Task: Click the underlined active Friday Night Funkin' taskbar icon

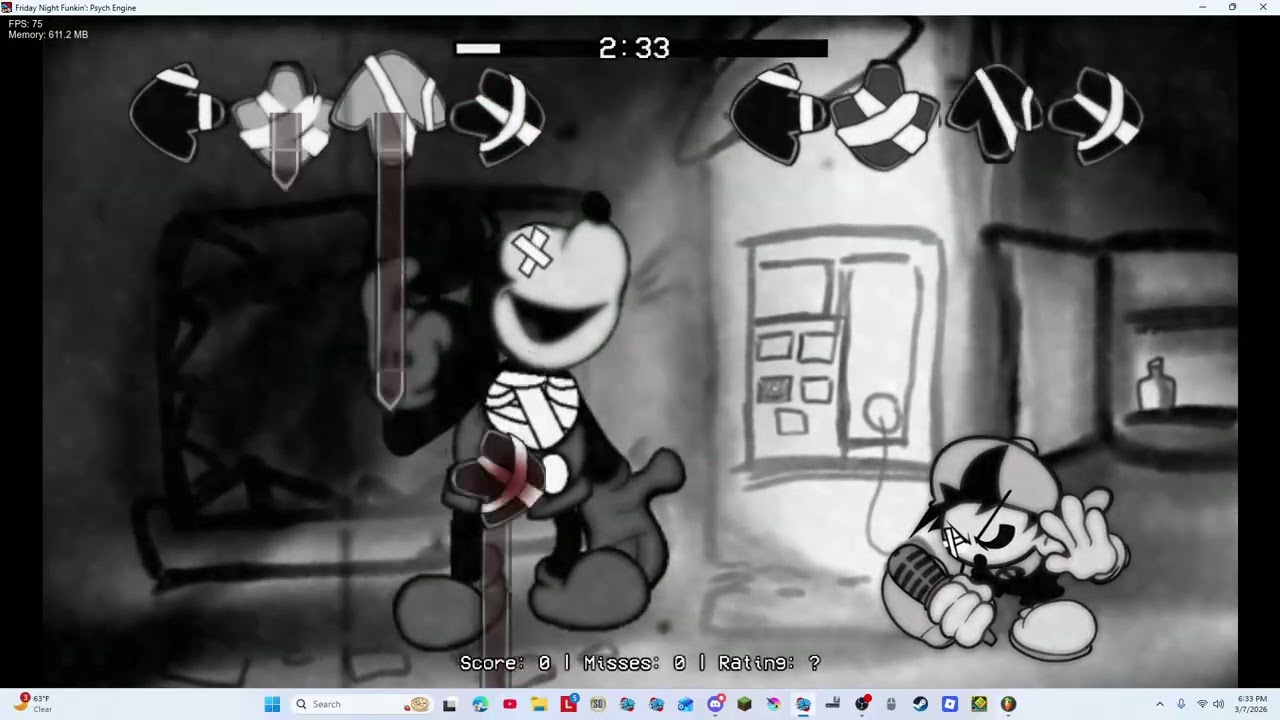Action: coord(803,704)
